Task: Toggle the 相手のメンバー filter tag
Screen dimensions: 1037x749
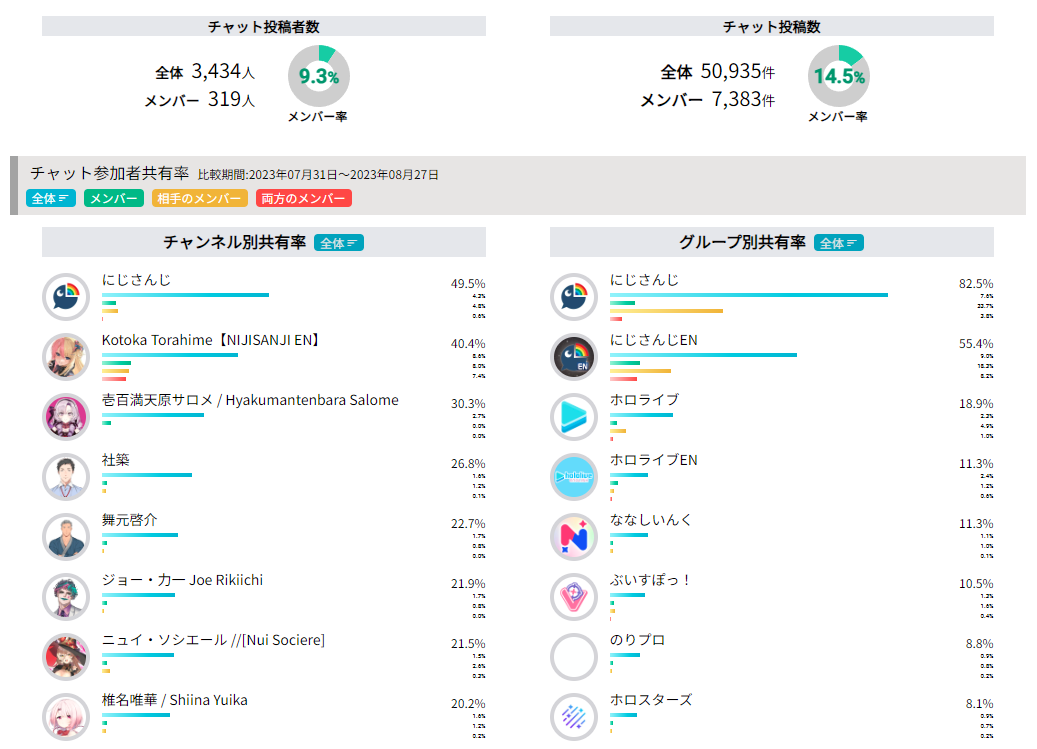Action: (x=199, y=199)
